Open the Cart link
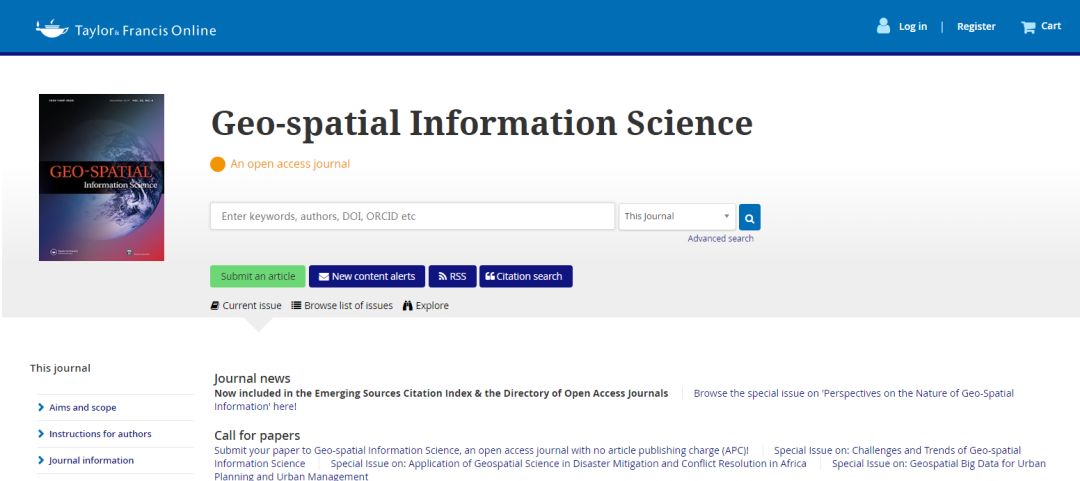Screen dimensions: 1080x481 1050,25
